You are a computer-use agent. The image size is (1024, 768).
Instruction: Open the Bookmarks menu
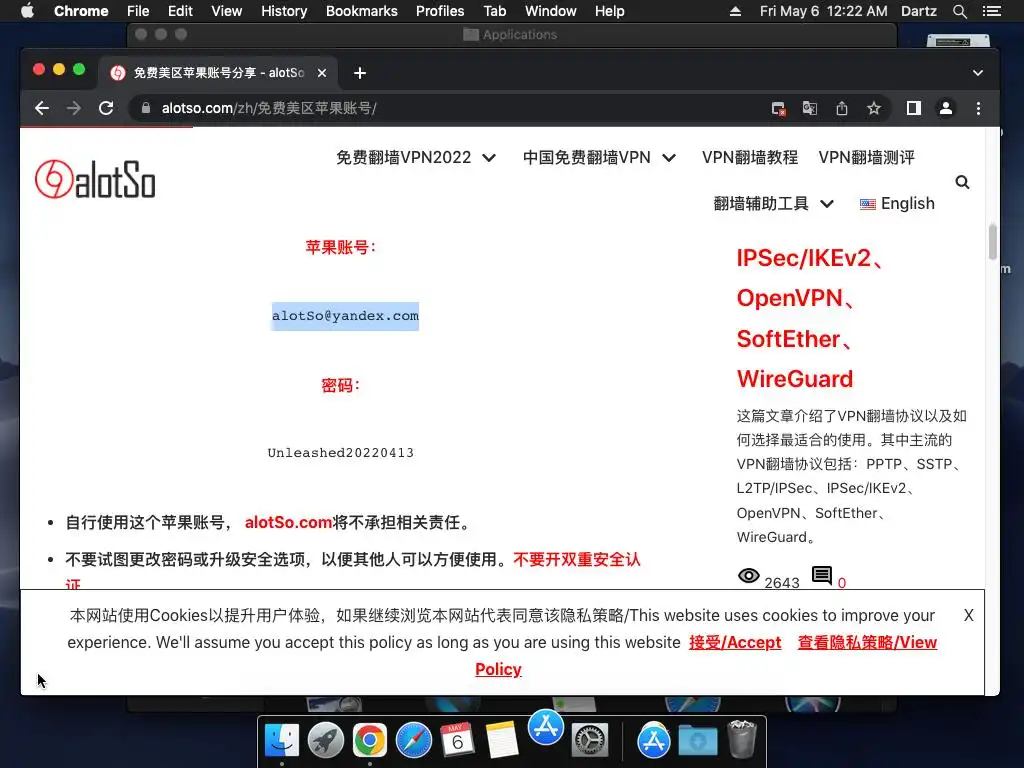click(362, 11)
